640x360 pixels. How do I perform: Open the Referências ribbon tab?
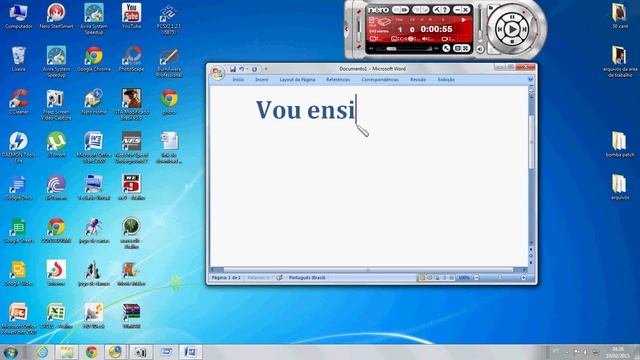click(x=338, y=80)
